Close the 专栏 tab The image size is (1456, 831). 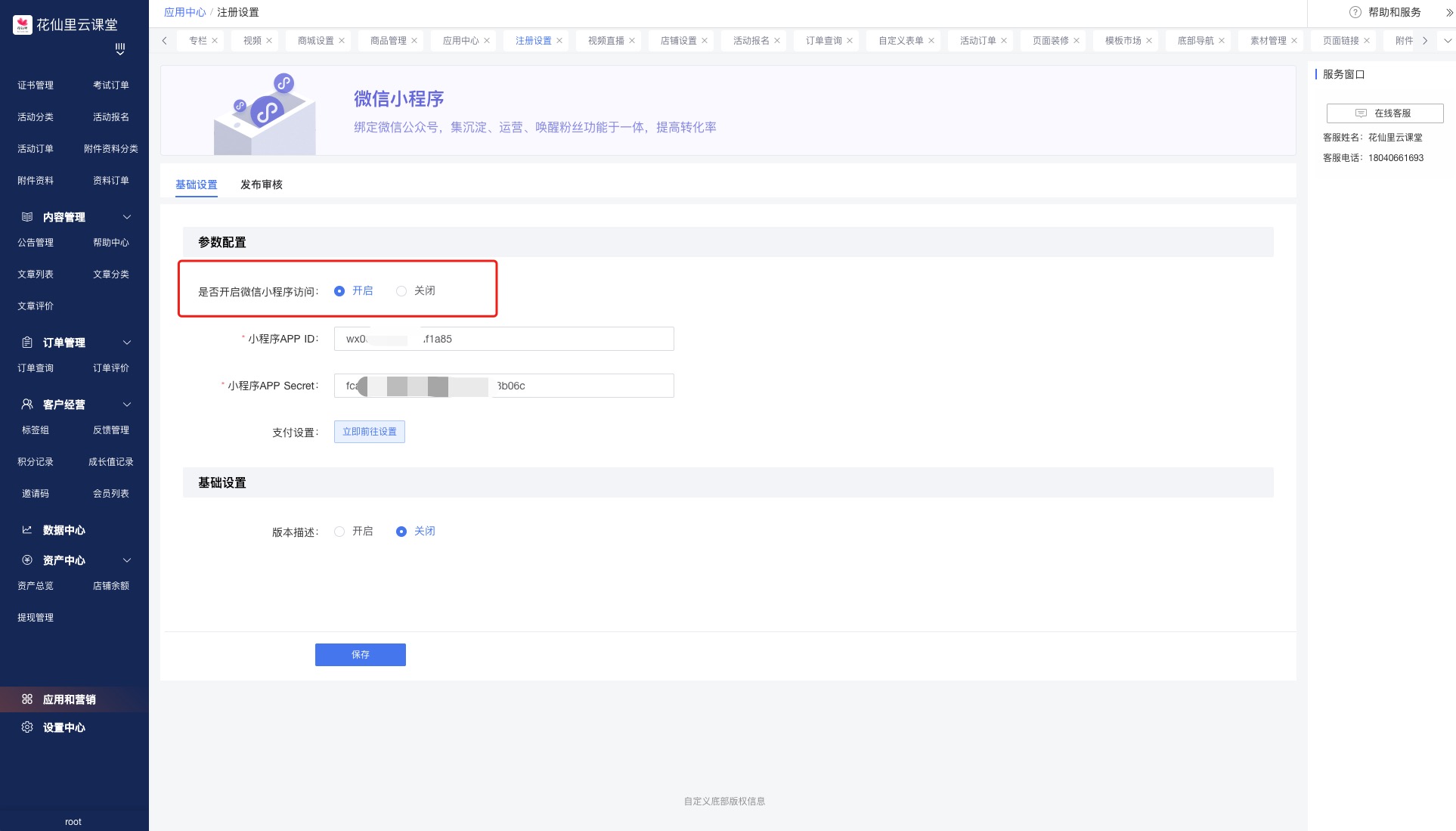(x=215, y=41)
